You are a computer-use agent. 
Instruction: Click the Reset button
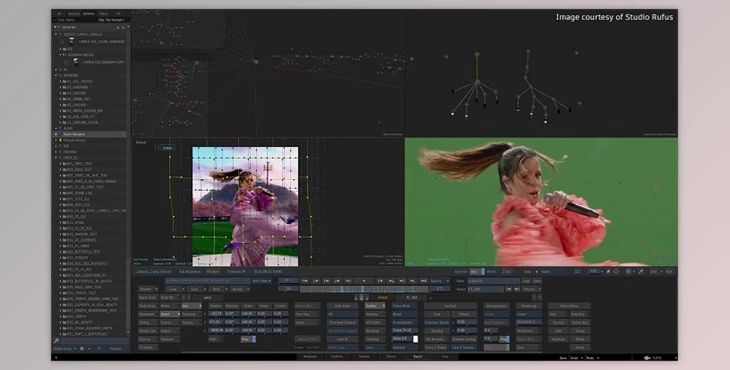(x=580, y=347)
